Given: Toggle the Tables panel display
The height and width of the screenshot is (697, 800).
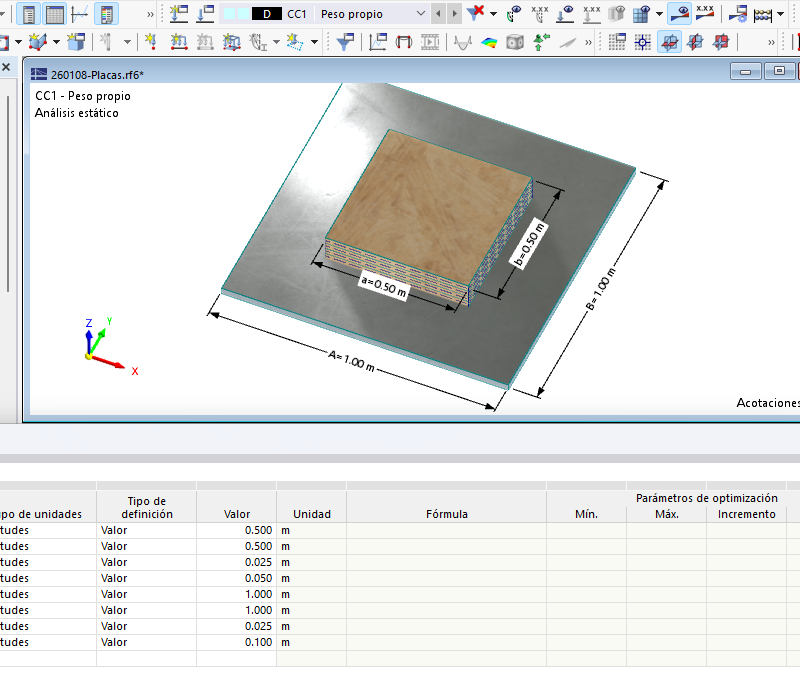Looking at the screenshot, I should (55, 14).
